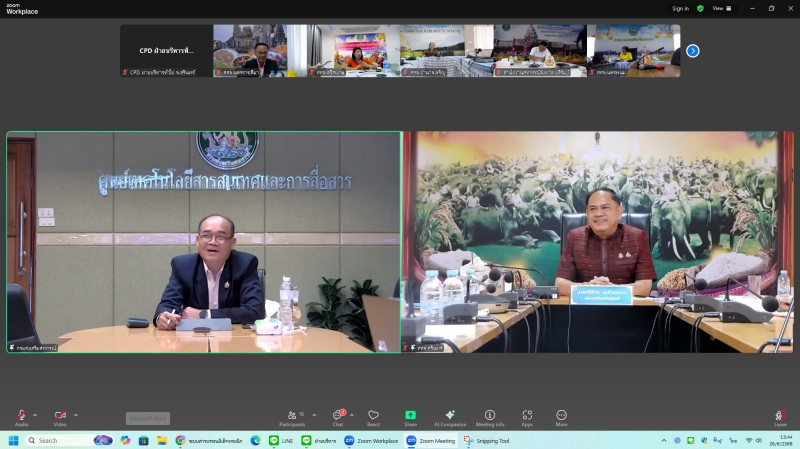Click the video of the man in the red shirt
The height and width of the screenshot is (449, 800).
tap(598, 242)
